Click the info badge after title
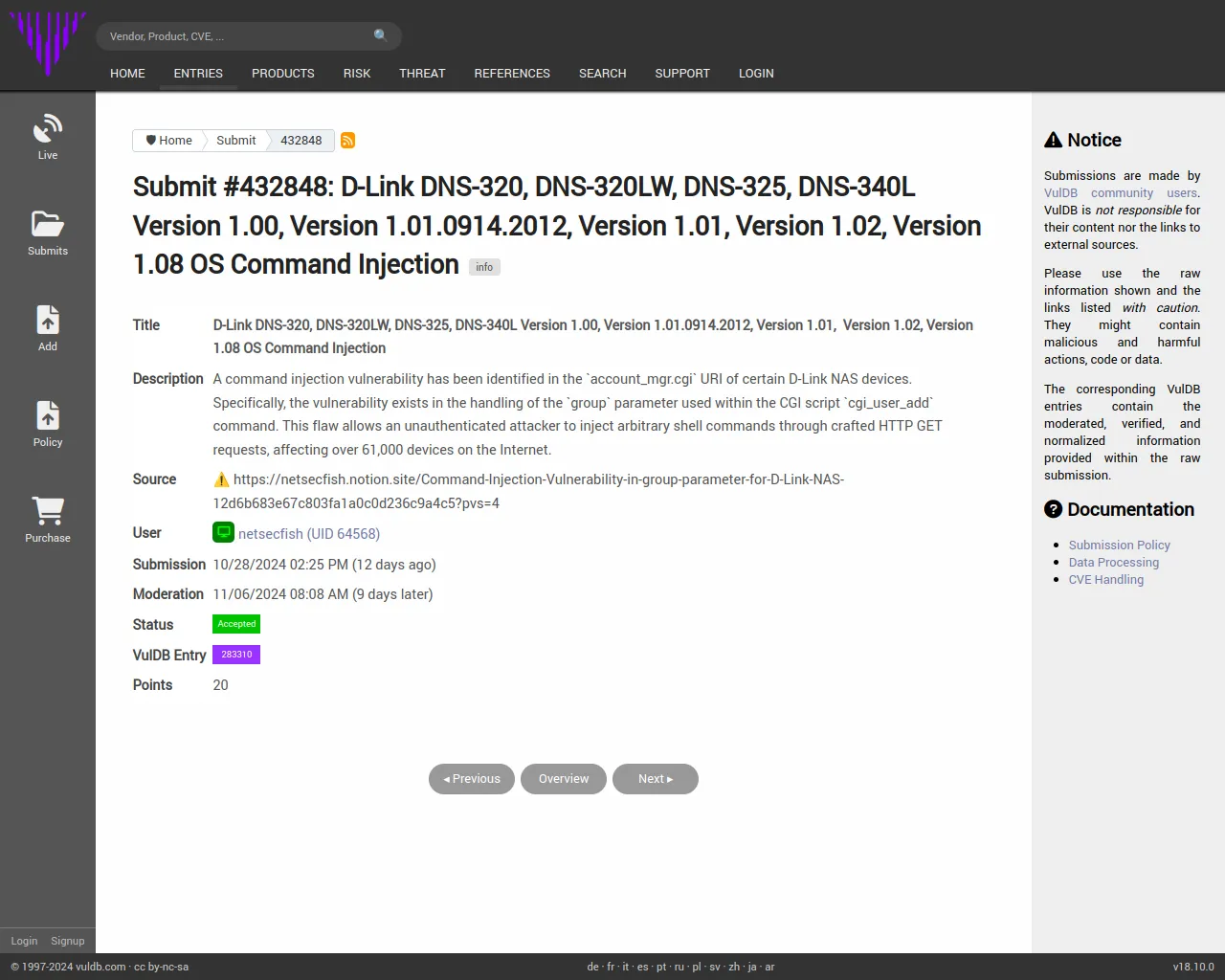 pyautogui.click(x=484, y=267)
